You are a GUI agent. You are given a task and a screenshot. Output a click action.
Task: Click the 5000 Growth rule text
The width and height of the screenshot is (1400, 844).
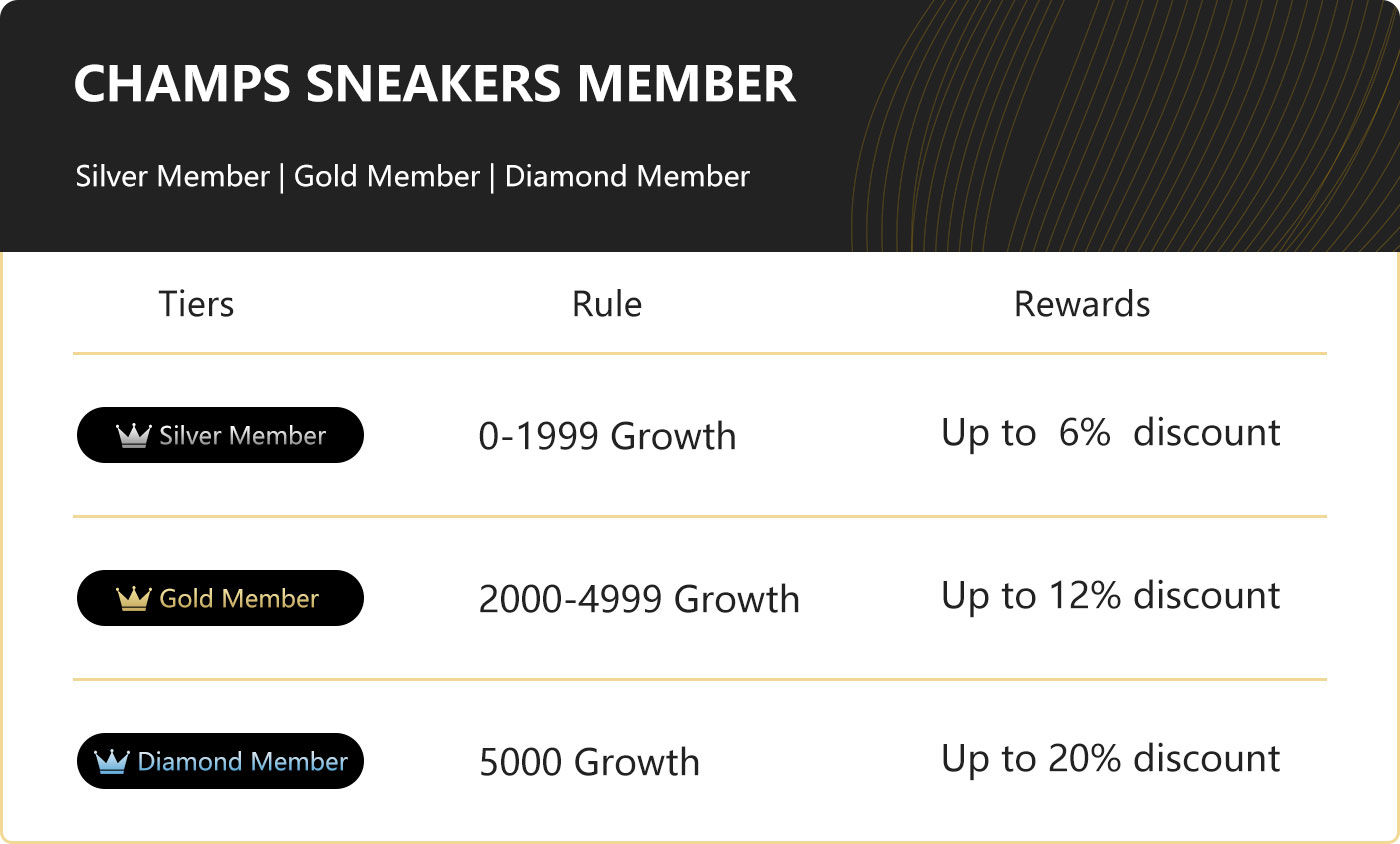[589, 762]
